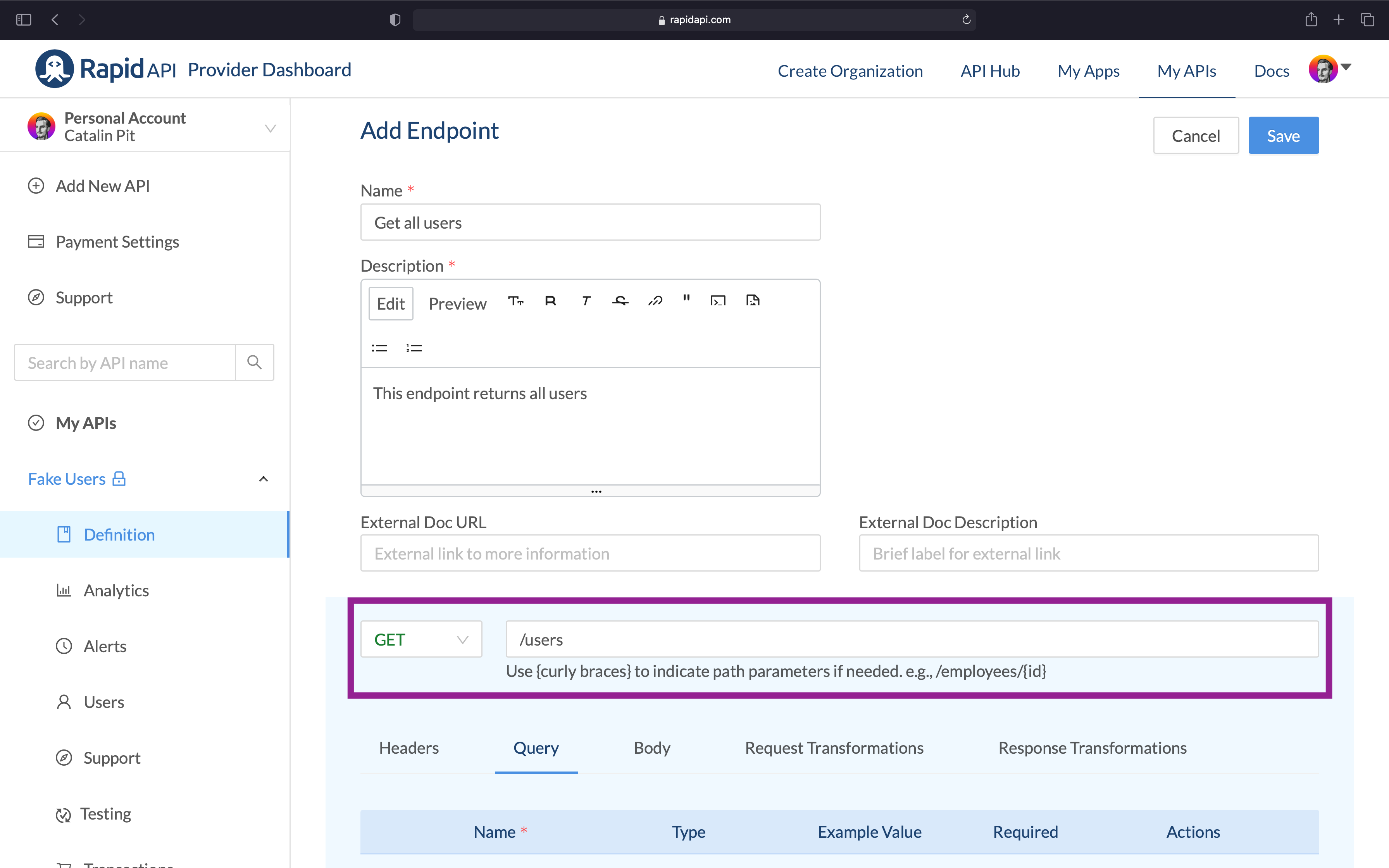Click the bold formatting icon
The height and width of the screenshot is (868, 1389).
point(550,302)
